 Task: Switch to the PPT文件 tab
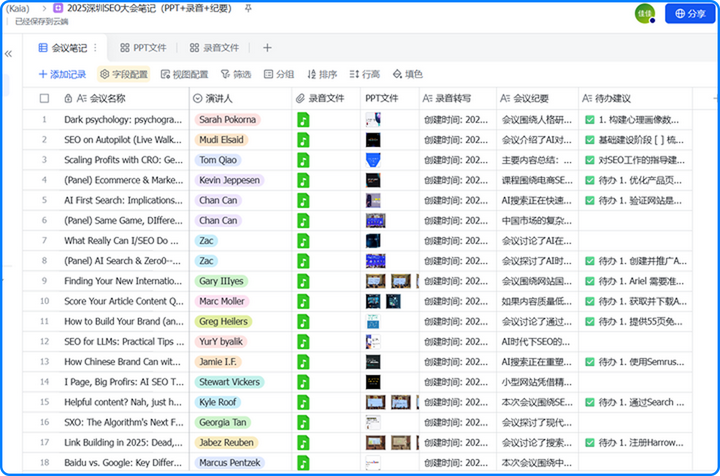pyautogui.click(x=143, y=48)
